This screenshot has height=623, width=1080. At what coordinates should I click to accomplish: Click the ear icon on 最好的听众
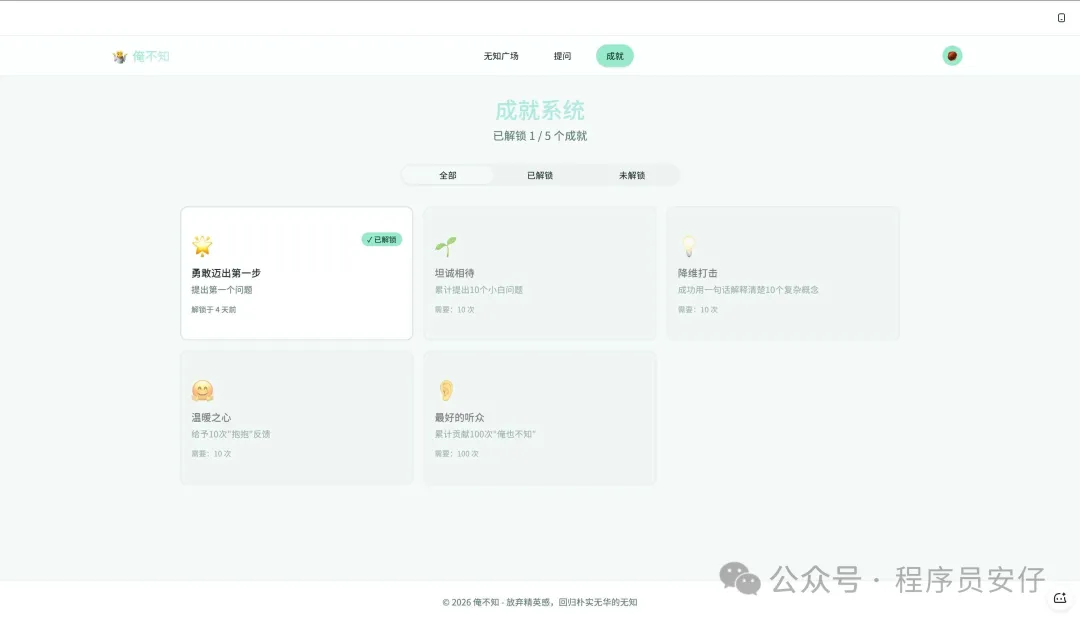point(446,391)
